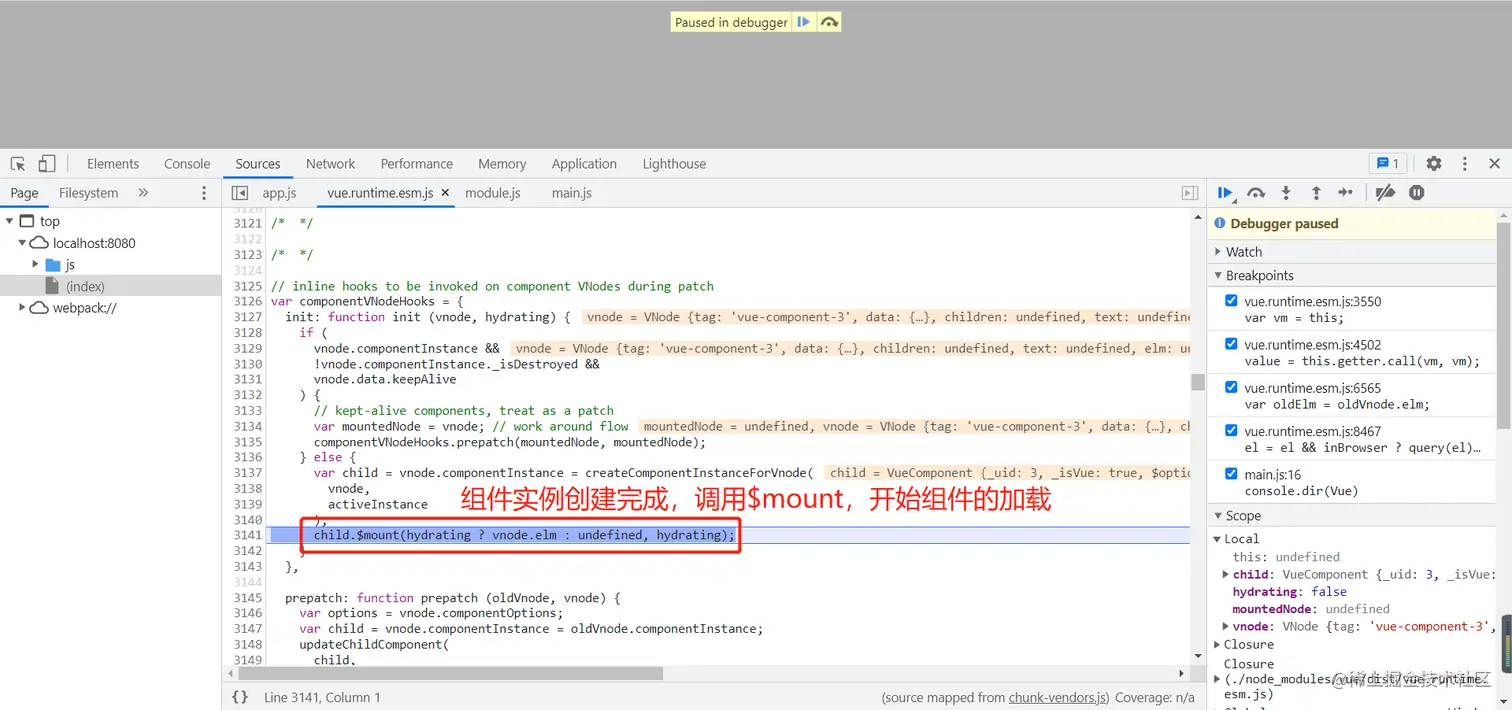Expand the webpack:// tree node

click(x=22, y=308)
